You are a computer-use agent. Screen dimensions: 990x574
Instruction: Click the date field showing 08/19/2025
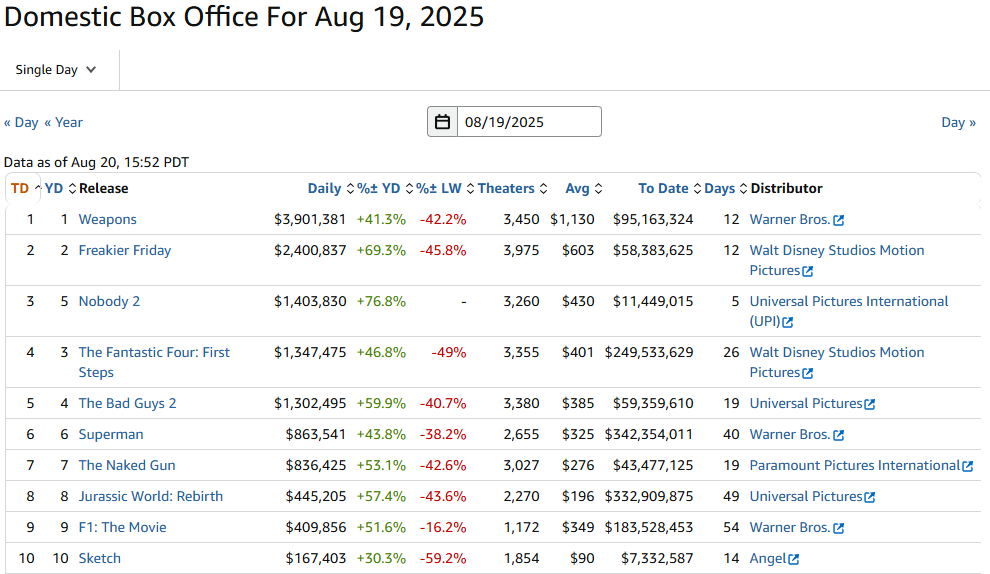(x=529, y=122)
